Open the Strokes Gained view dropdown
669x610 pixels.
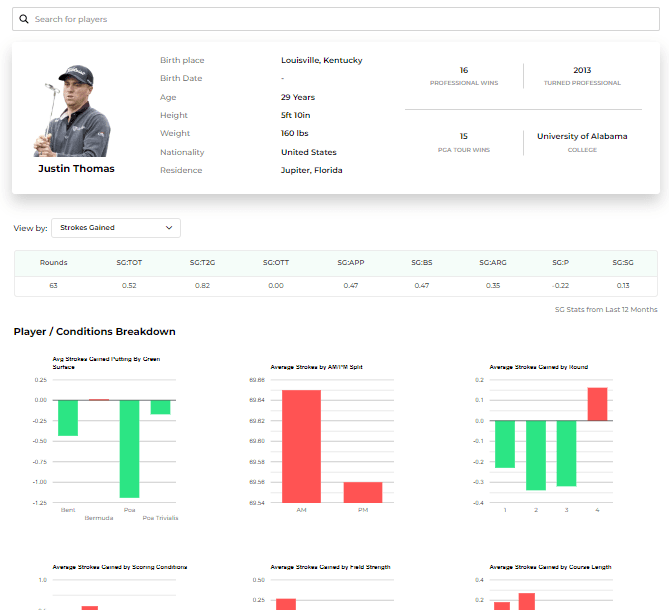(x=116, y=228)
